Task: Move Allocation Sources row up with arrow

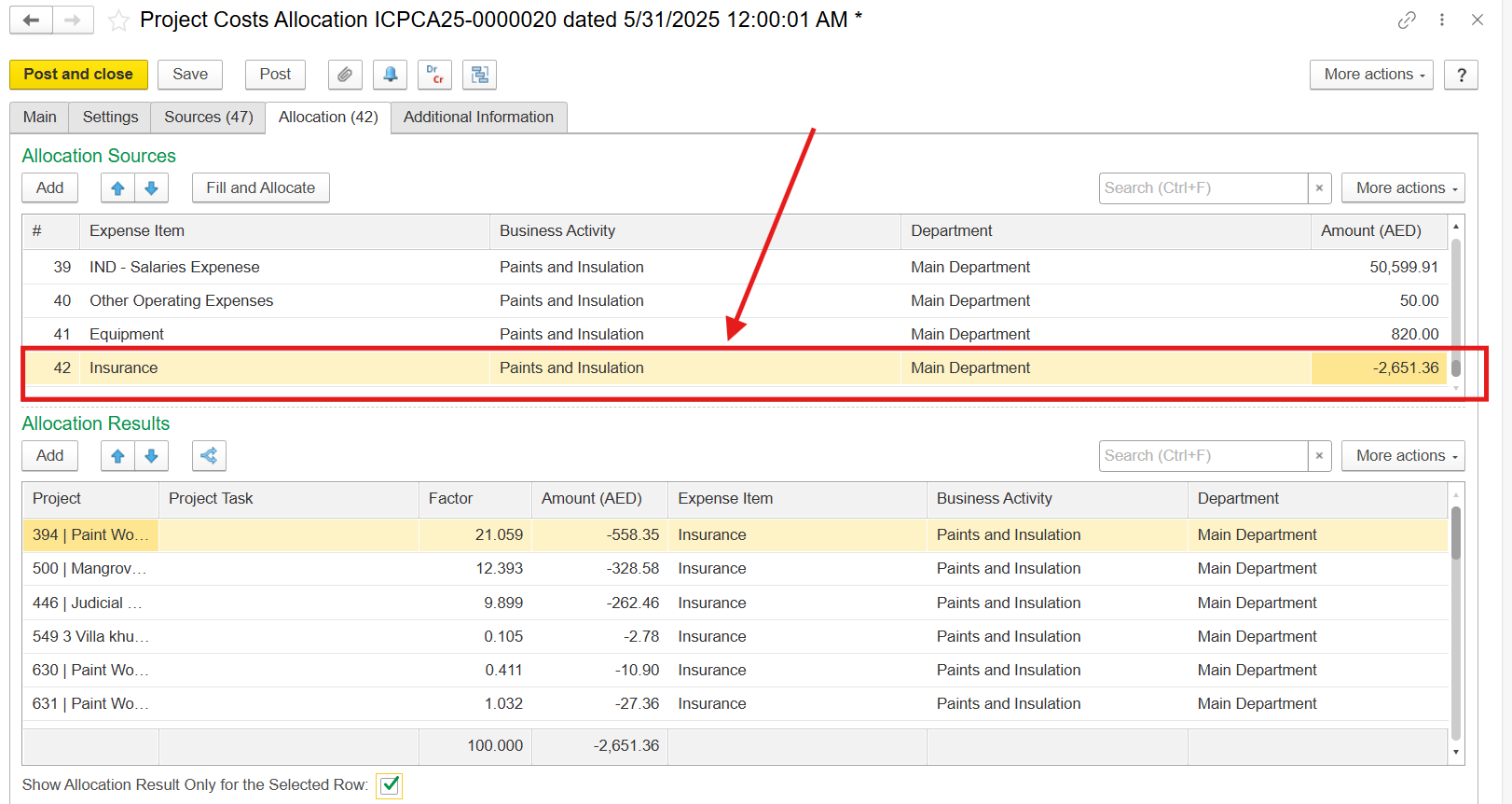Action: pos(117,188)
